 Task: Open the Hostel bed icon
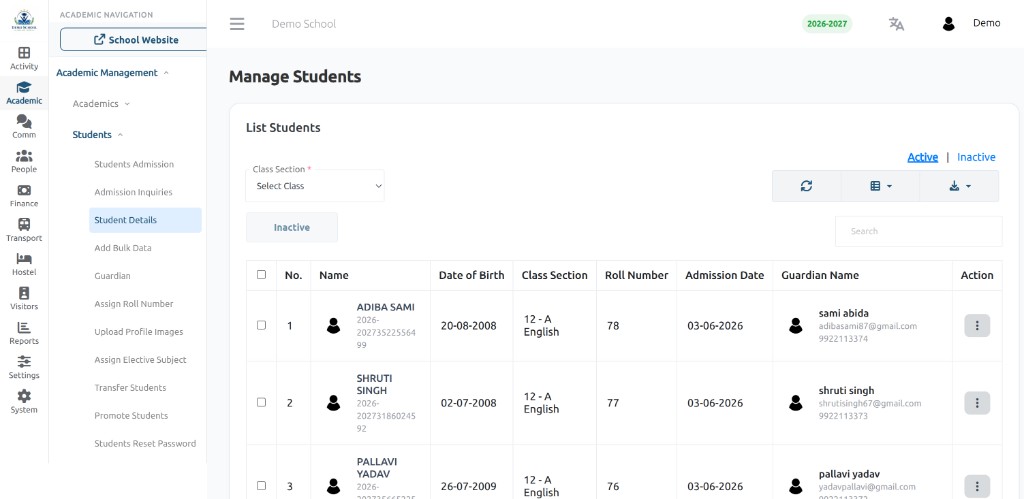click(24, 259)
